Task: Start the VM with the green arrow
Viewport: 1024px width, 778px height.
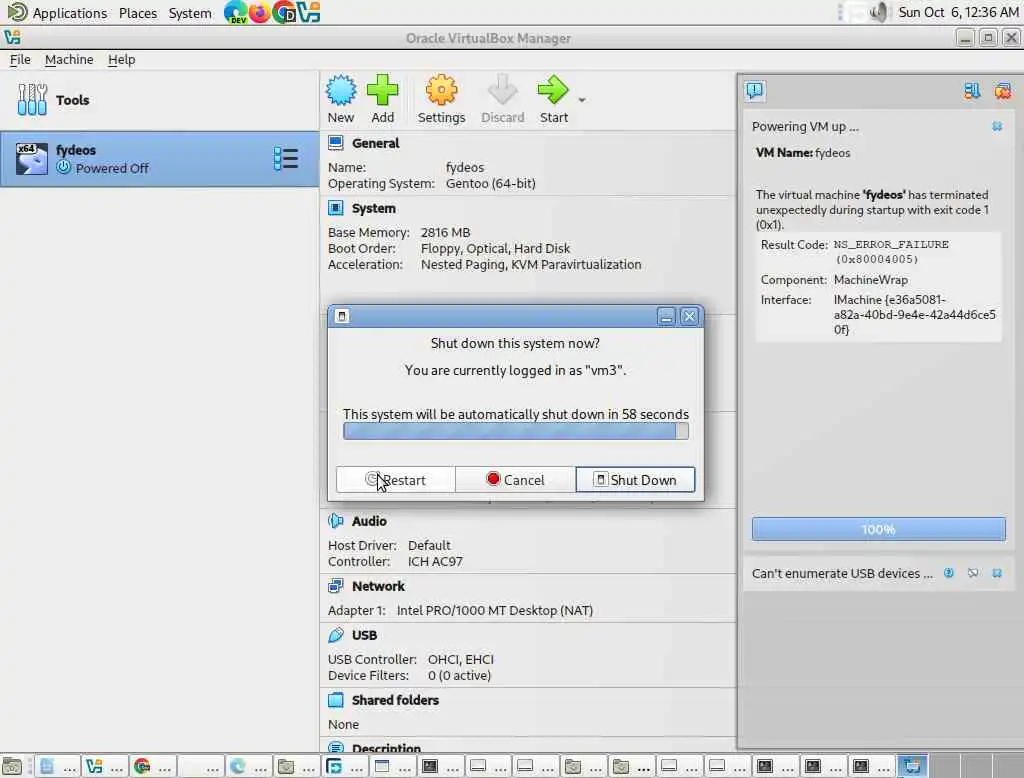Action: coord(553,99)
